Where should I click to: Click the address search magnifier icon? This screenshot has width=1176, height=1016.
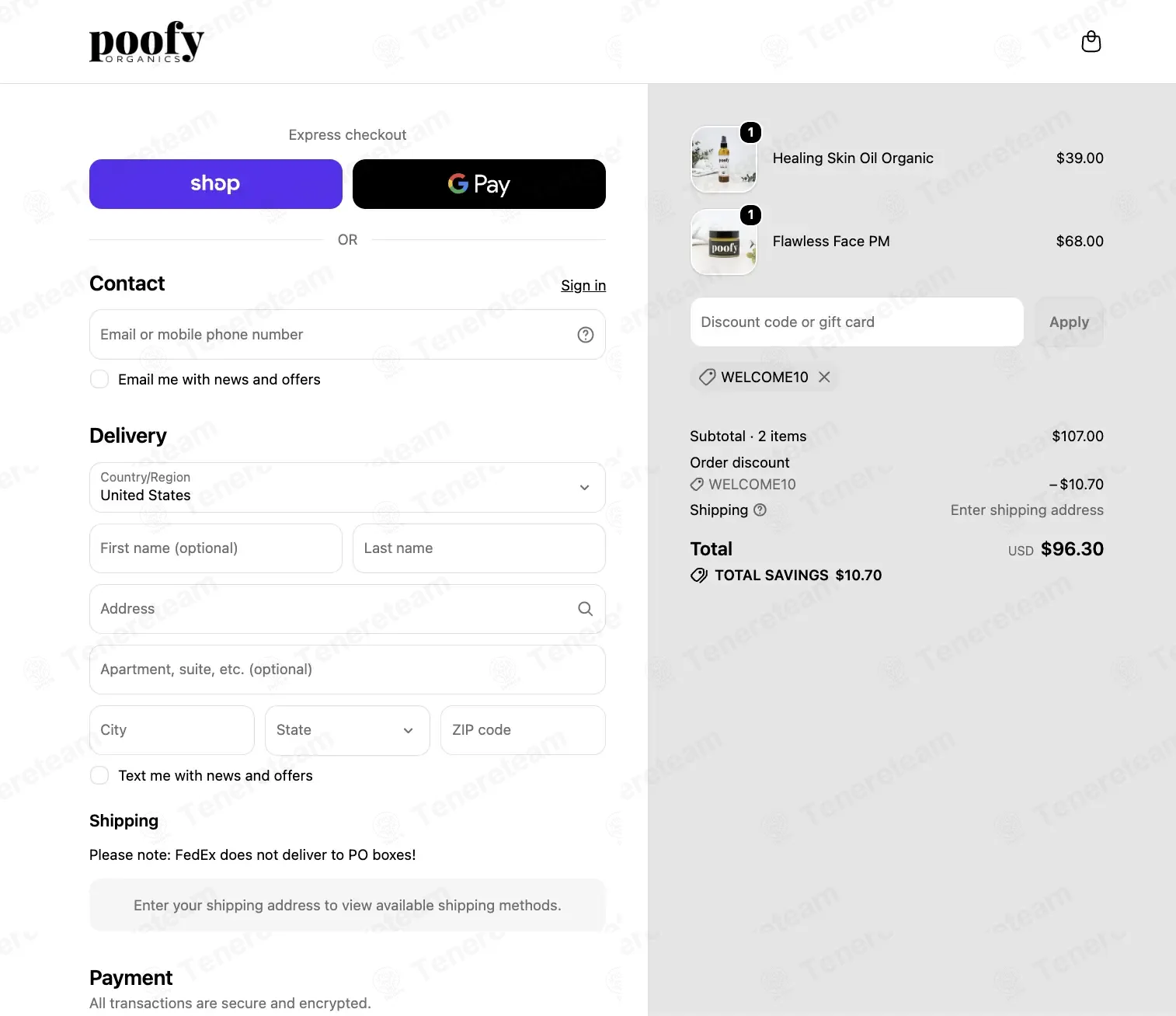586,609
